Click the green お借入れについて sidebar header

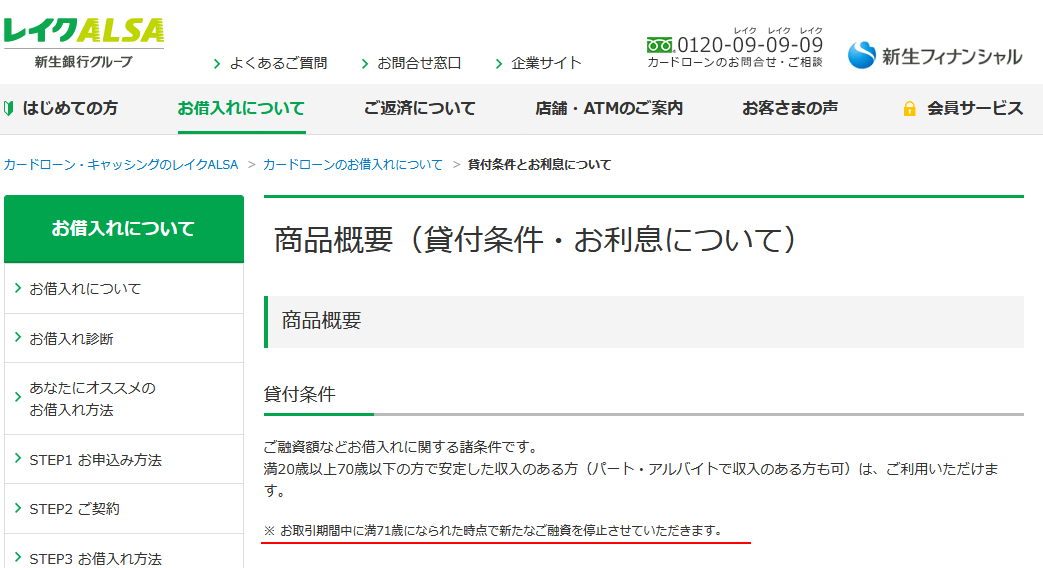[124, 229]
